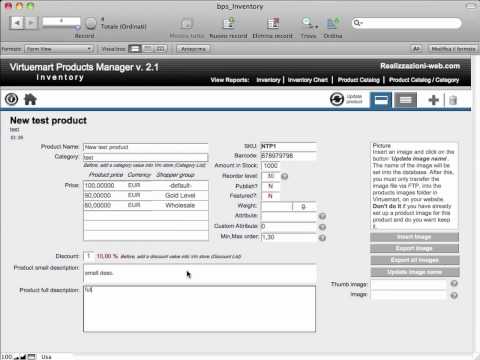This screenshot has height=360, width=480.
Task: Click the Amount in Stock field
Action: coord(271,166)
